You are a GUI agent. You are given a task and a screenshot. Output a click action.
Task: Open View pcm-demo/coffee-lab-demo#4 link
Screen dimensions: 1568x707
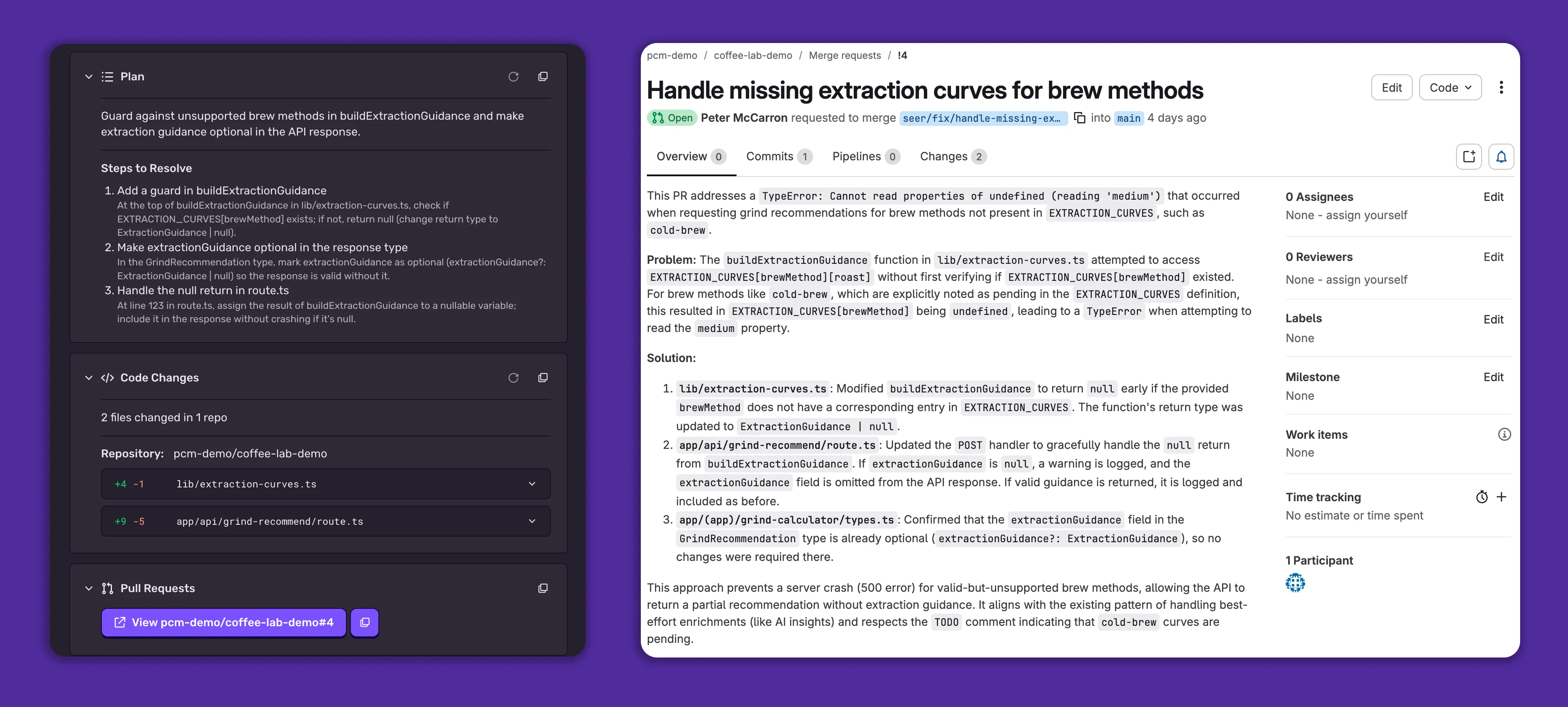coord(223,622)
